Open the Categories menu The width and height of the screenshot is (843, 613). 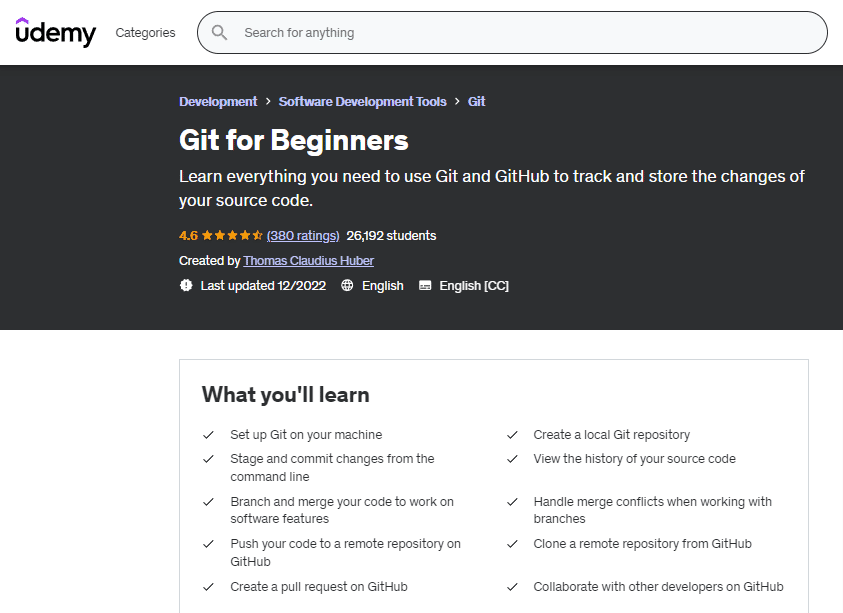pos(145,33)
